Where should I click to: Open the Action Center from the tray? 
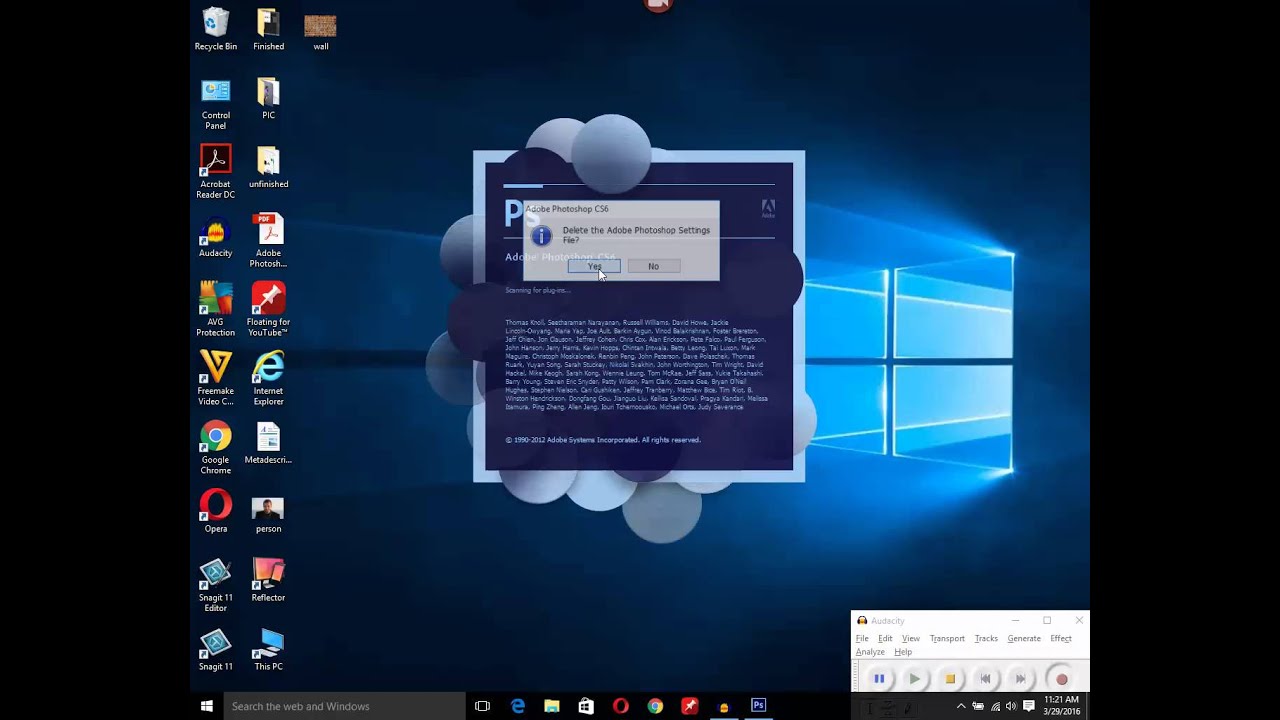pyautogui.click(x=1030, y=706)
